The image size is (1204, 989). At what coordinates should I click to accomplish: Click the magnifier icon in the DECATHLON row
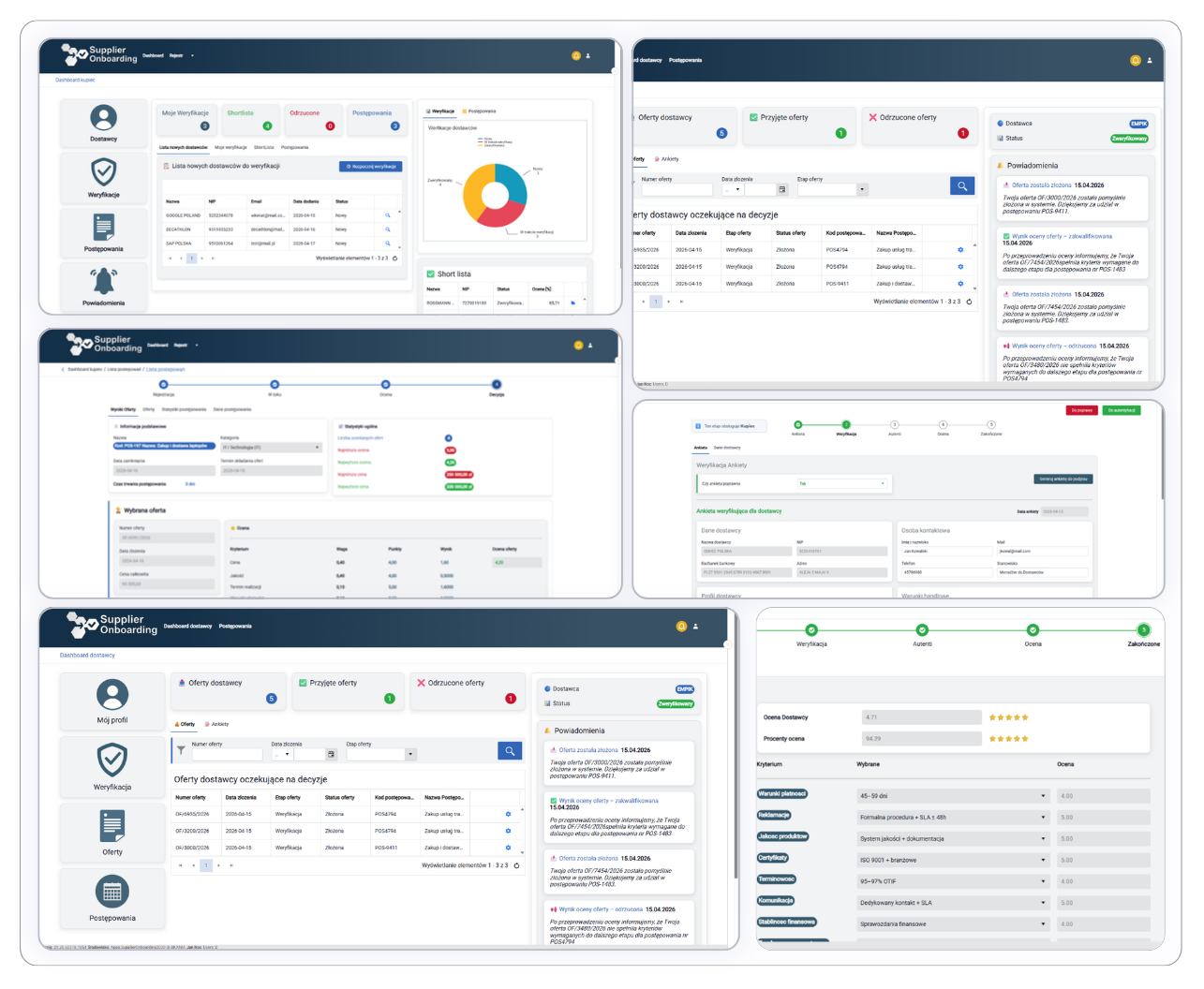[388, 229]
